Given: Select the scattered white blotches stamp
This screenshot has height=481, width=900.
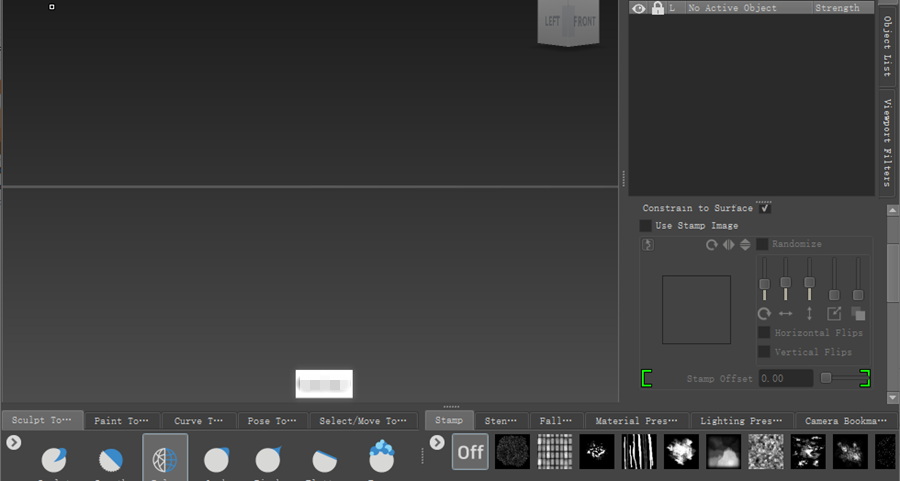Looking at the screenshot, I should click(808, 452).
